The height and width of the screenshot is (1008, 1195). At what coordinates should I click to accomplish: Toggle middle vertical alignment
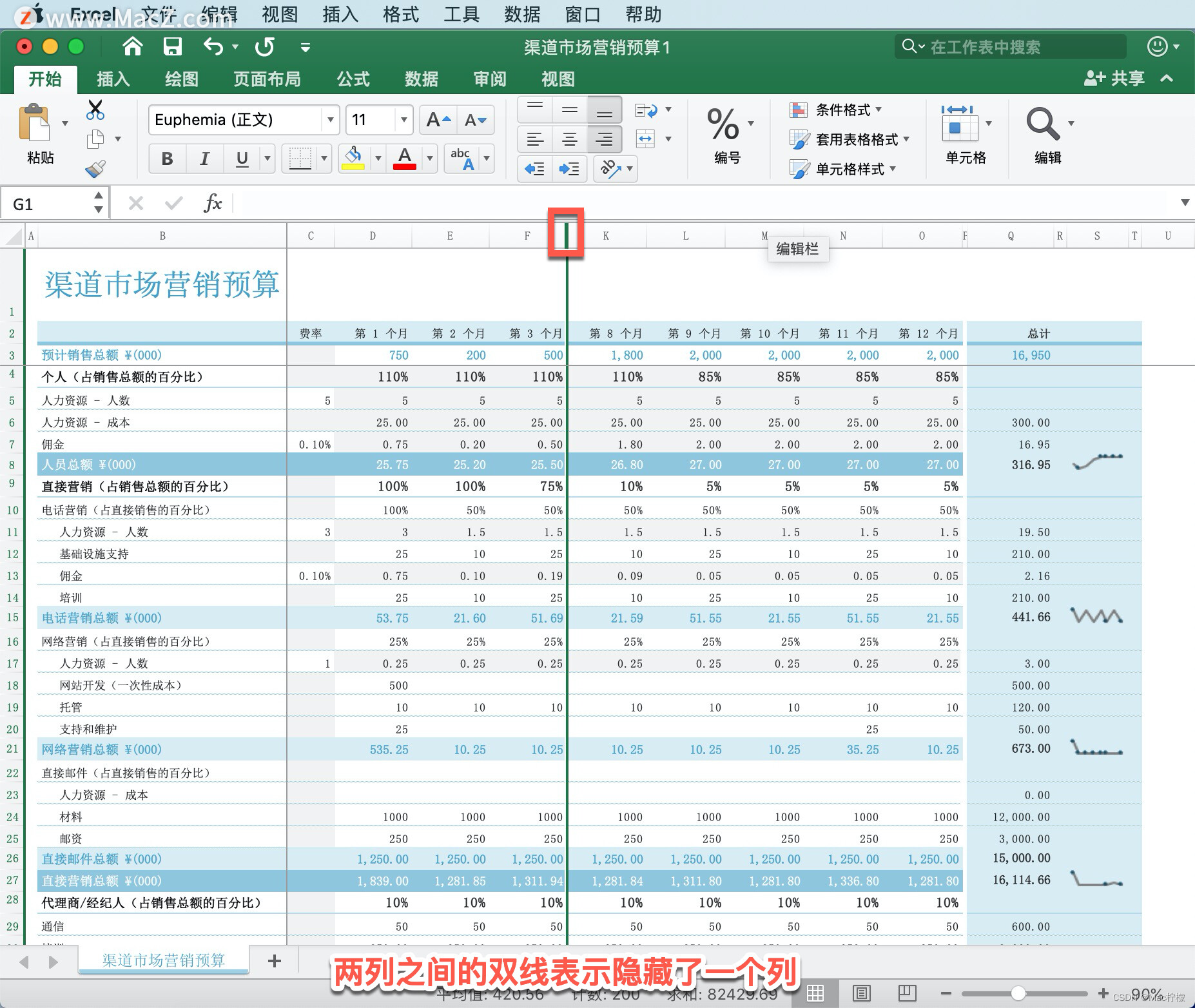[570, 110]
